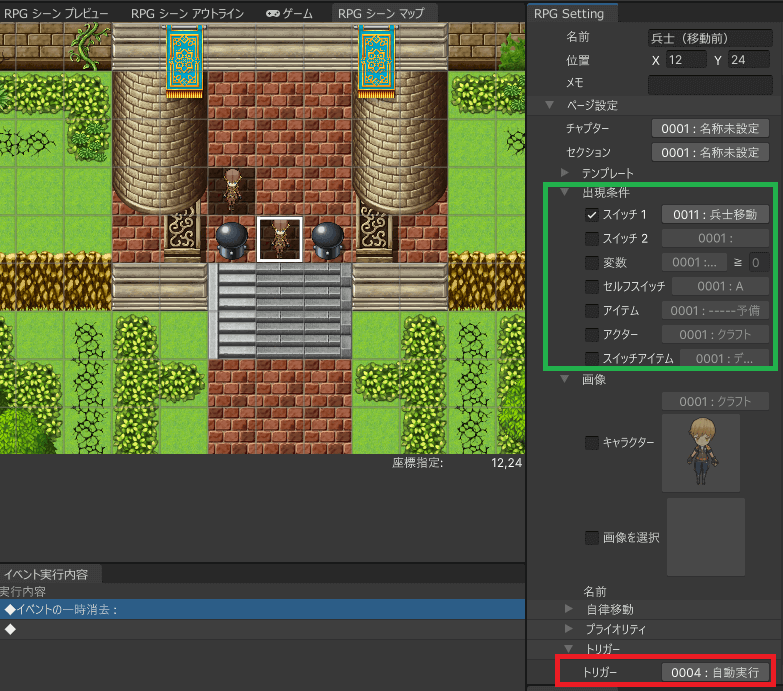Image resolution: width=783 pixels, height=691 pixels.
Task: Expand the 自律移動 section
Action: pyautogui.click(x=568, y=609)
